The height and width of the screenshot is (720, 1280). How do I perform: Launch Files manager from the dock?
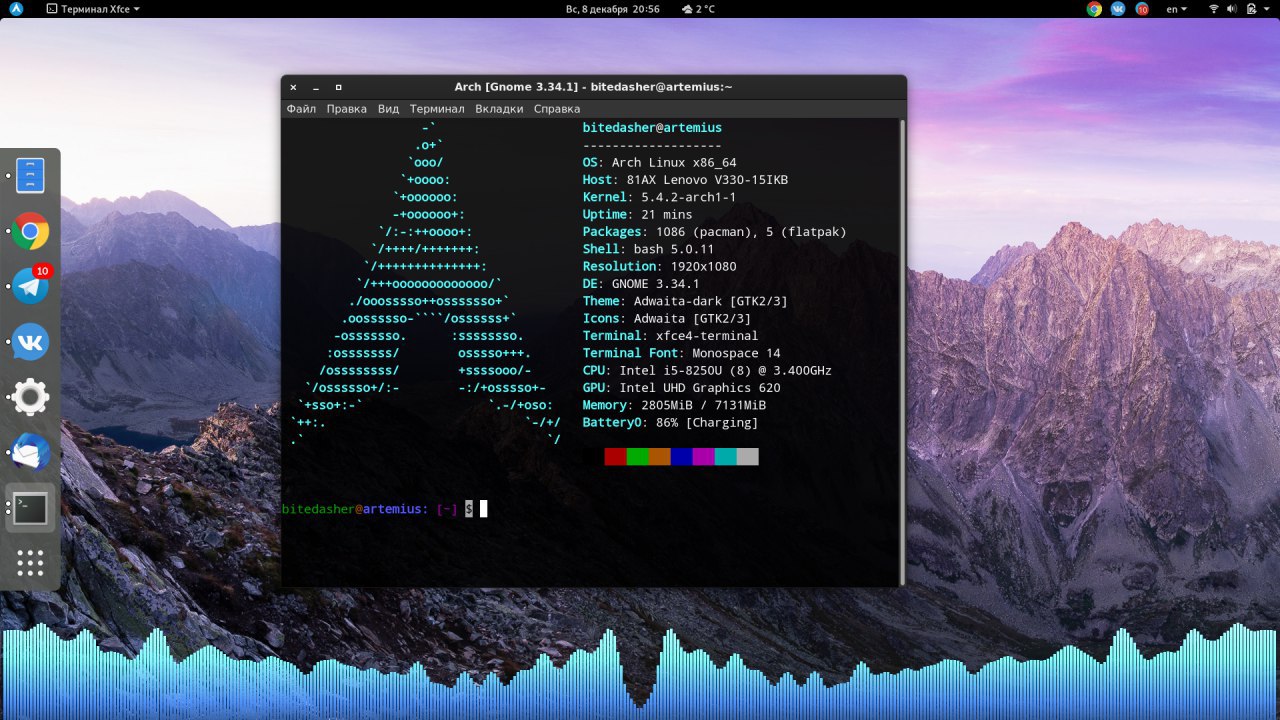31,176
